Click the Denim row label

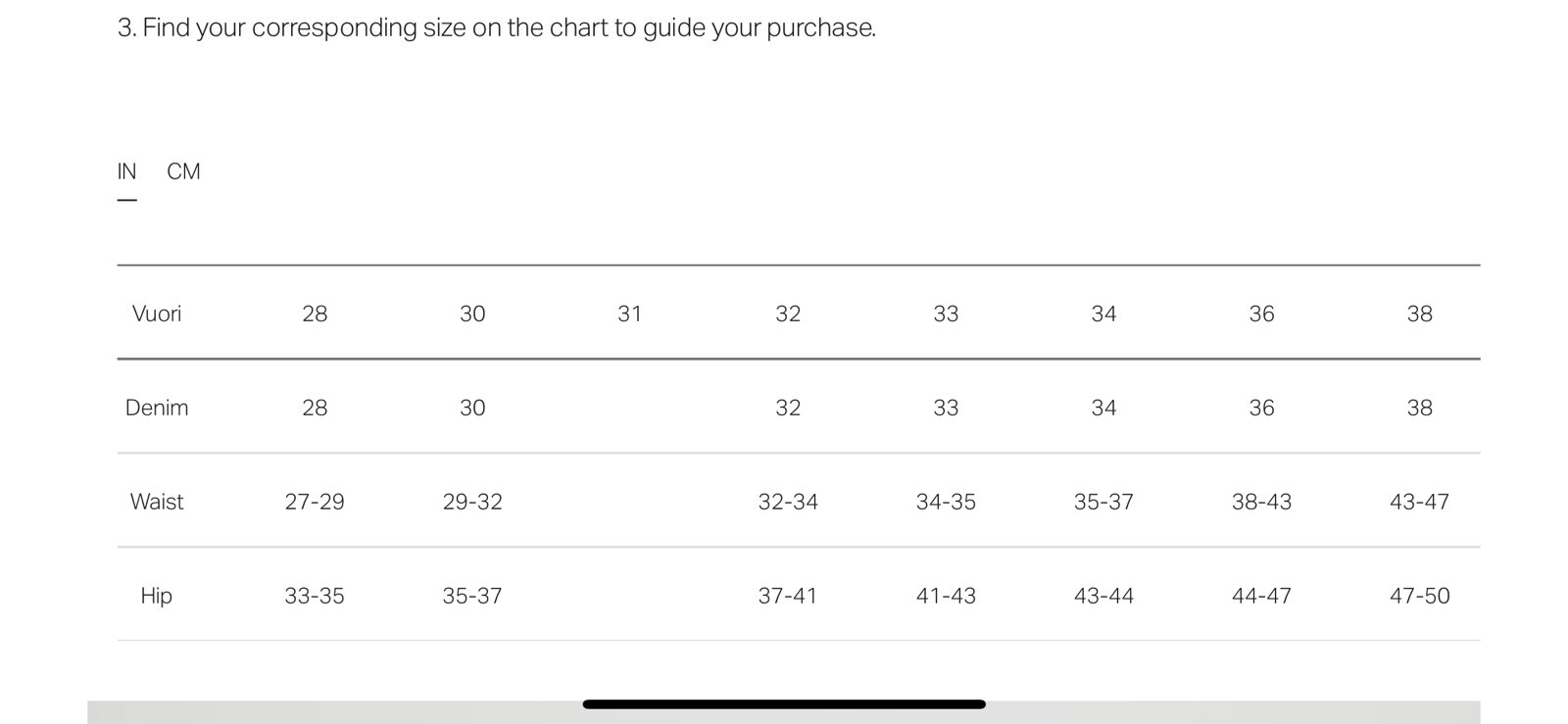click(x=157, y=408)
